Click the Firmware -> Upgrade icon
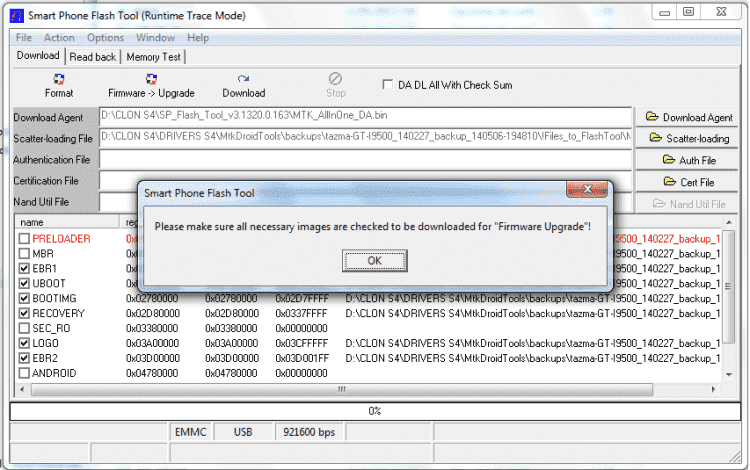This screenshot has width=750, height=470. coord(151,79)
